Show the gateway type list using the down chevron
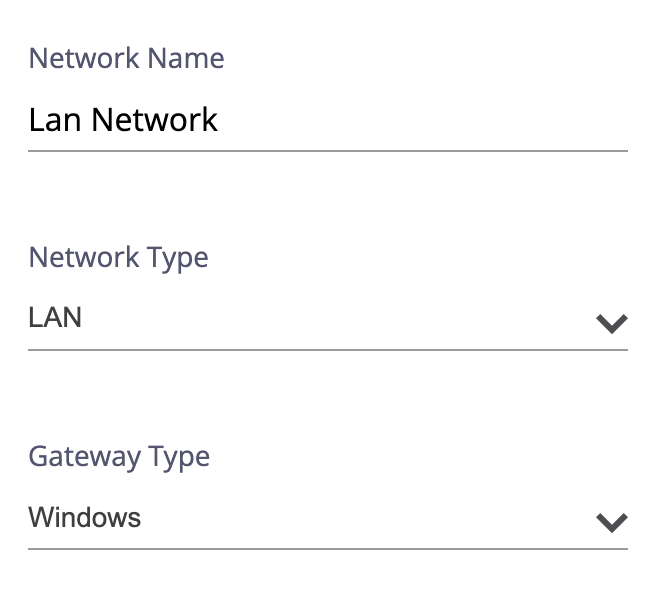Image resolution: width=660 pixels, height=608 pixels. tap(611, 522)
